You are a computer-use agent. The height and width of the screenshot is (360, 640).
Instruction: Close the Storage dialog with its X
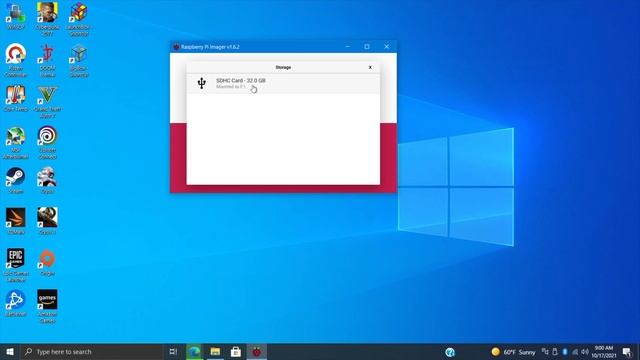[370, 67]
